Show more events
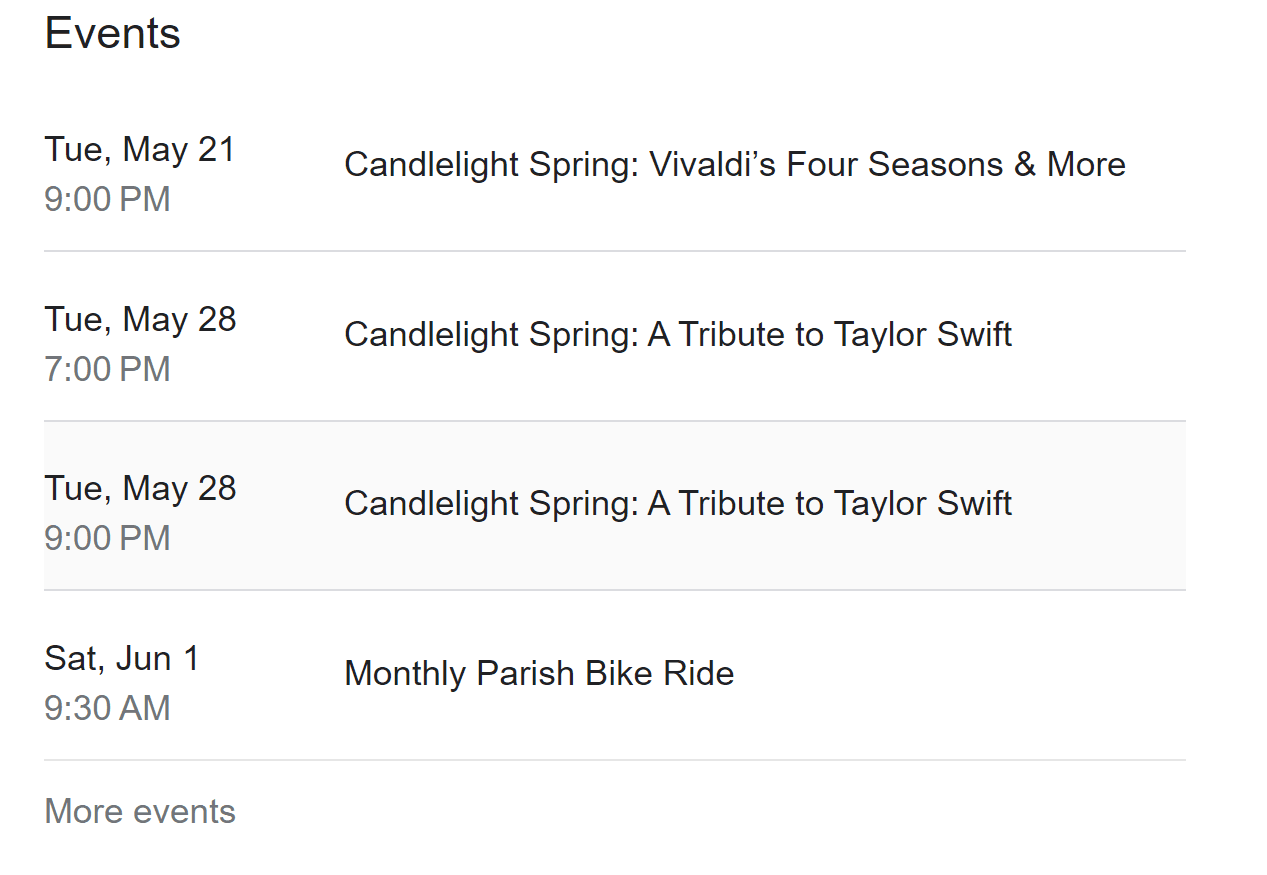 (x=140, y=811)
